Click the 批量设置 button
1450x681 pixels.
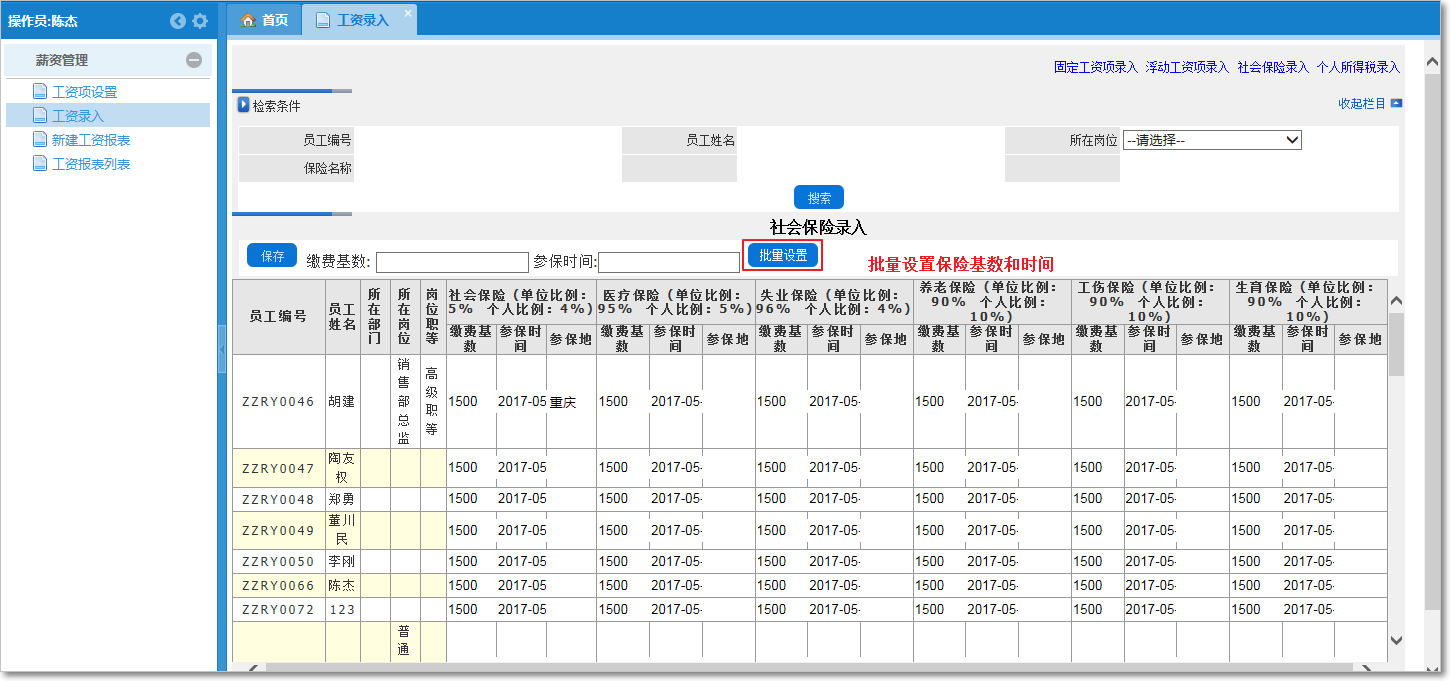pyautogui.click(x=783, y=255)
